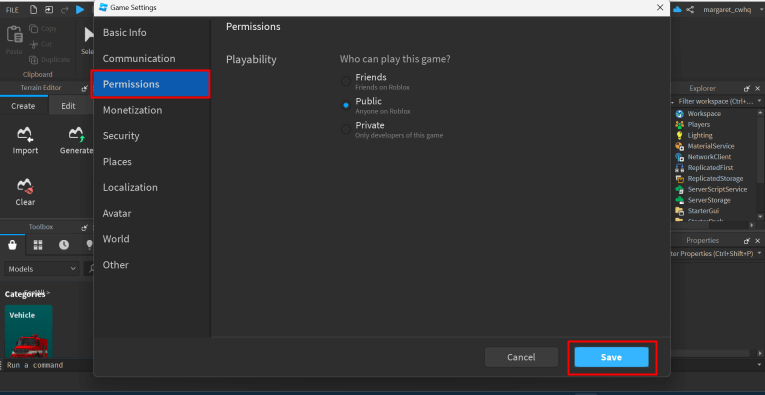Open the command bar history dropdown arrow
This screenshot has width=765, height=395.
(x=759, y=365)
